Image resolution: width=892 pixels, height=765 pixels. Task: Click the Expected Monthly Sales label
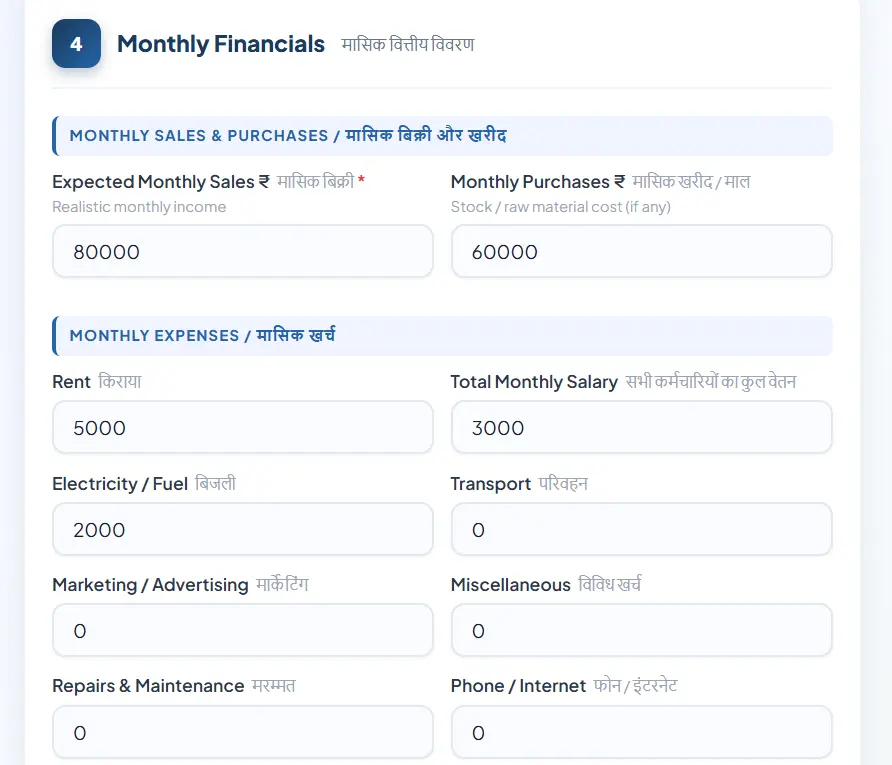point(208,182)
